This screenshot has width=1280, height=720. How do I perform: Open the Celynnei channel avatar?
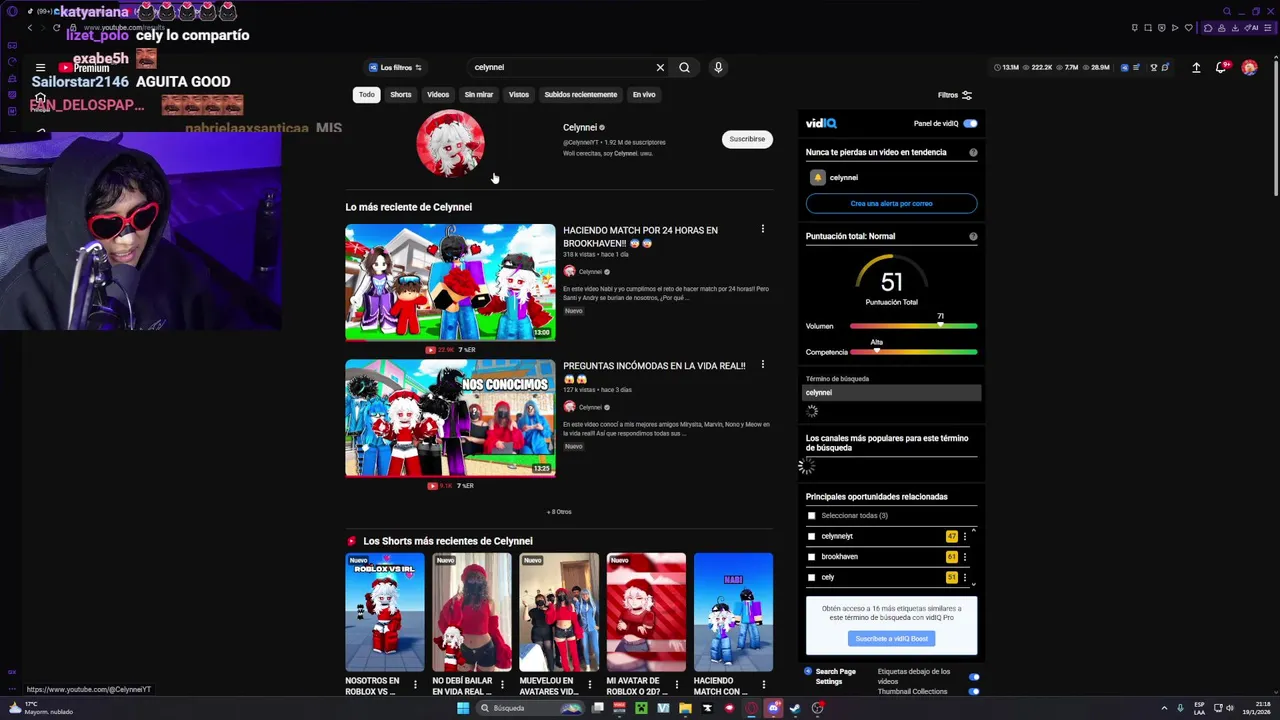click(x=450, y=143)
